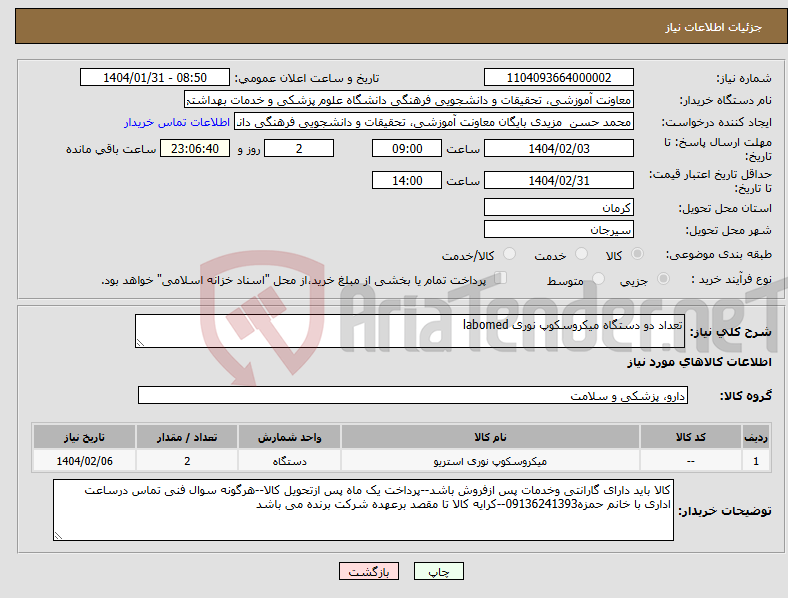The height and width of the screenshot is (598, 788).
Task: Select the کالا/خدمت radio button
Action: click(x=509, y=254)
